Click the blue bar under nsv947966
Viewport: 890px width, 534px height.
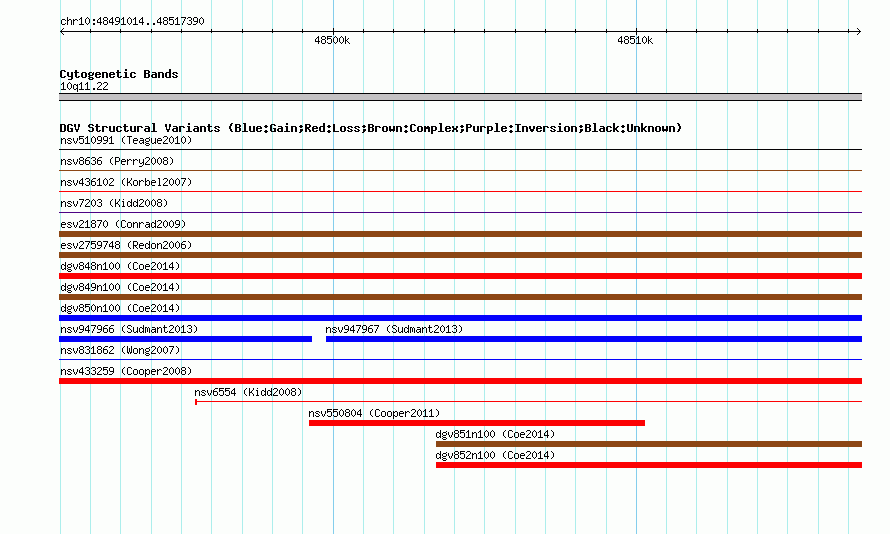click(186, 339)
